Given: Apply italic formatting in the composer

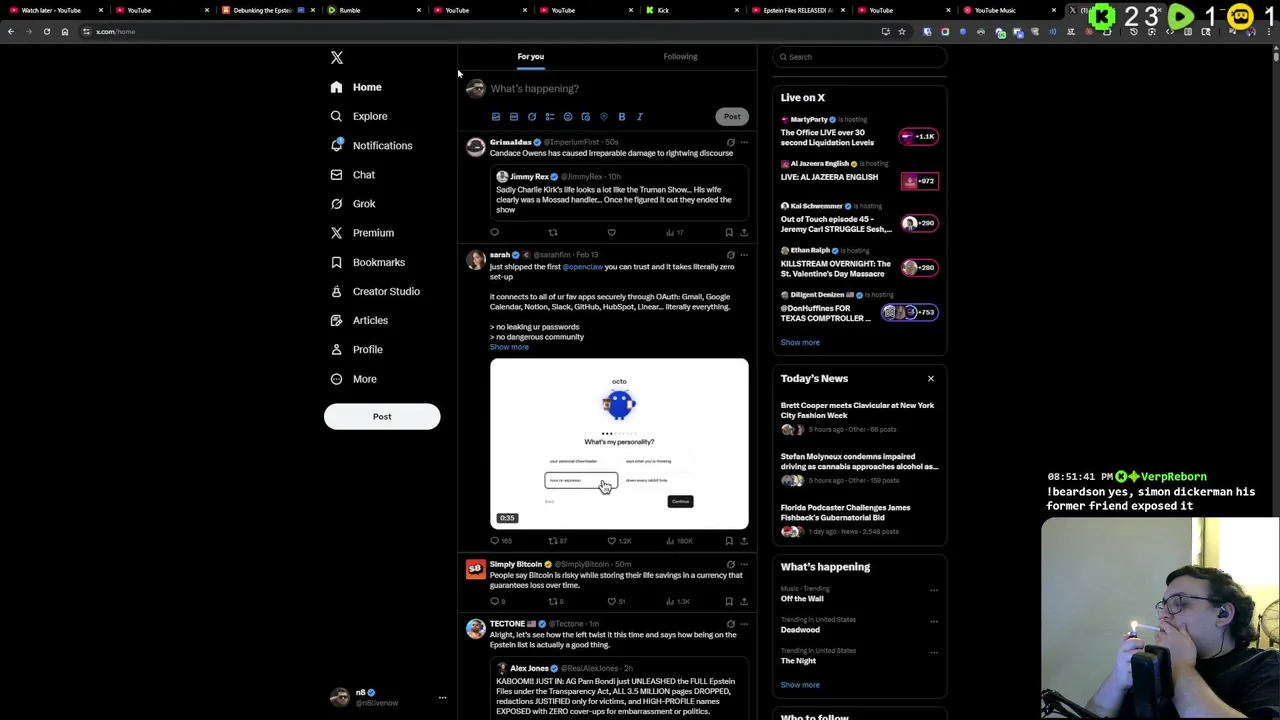Looking at the screenshot, I should [640, 117].
